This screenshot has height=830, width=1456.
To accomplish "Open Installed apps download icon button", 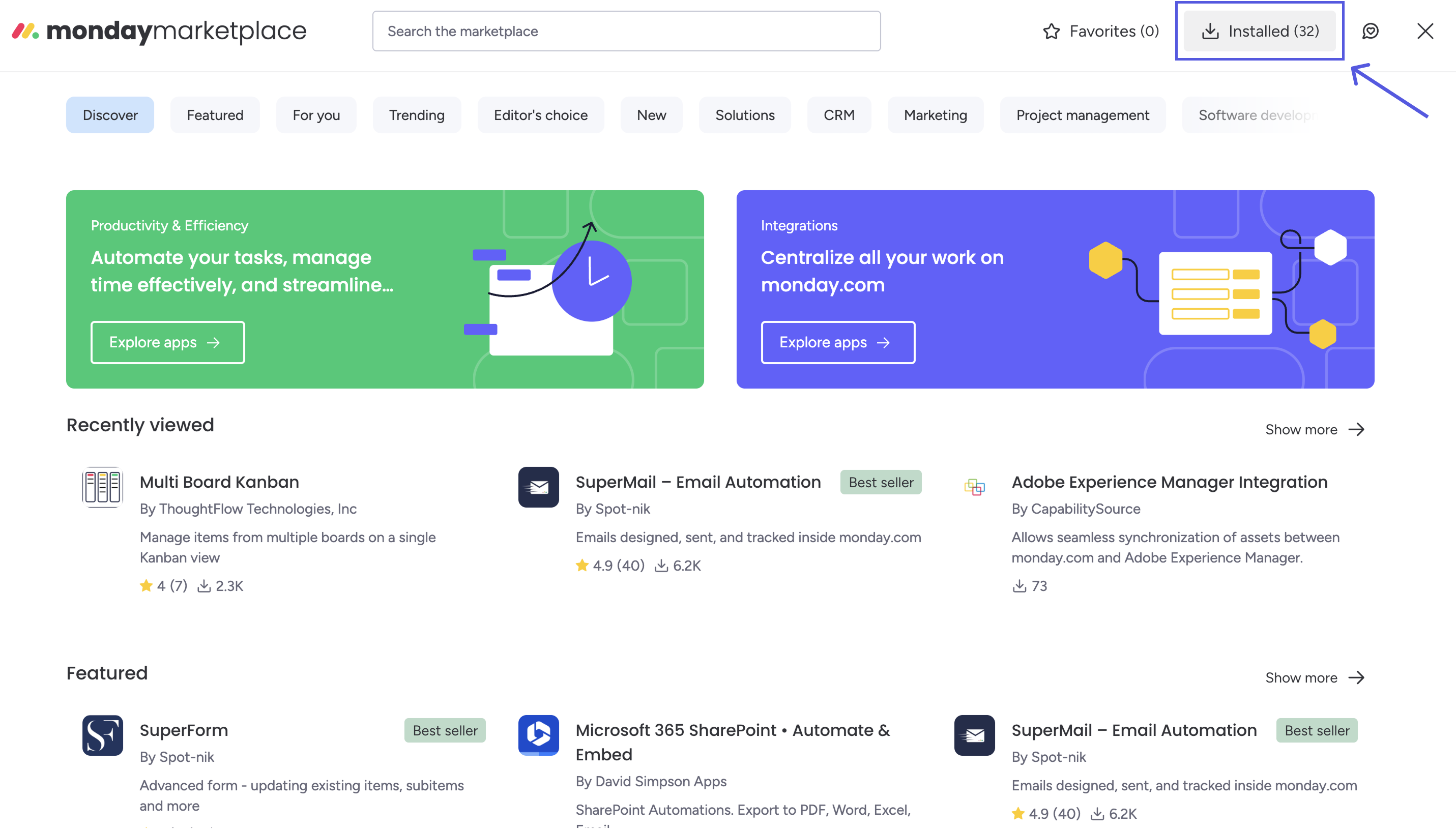I will coord(1259,31).
